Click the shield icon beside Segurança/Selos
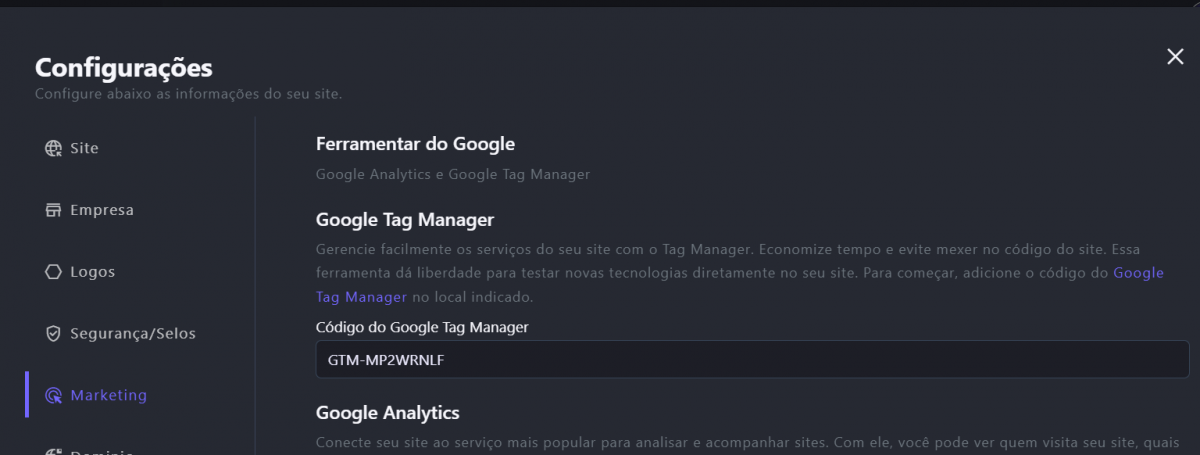This screenshot has width=1200, height=455. coord(54,333)
